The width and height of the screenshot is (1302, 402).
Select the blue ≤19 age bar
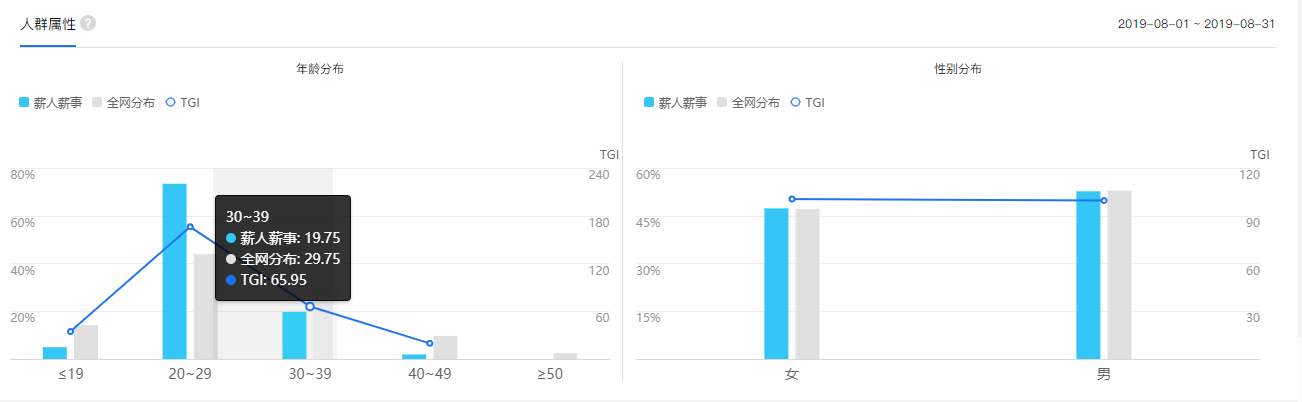(x=55, y=353)
